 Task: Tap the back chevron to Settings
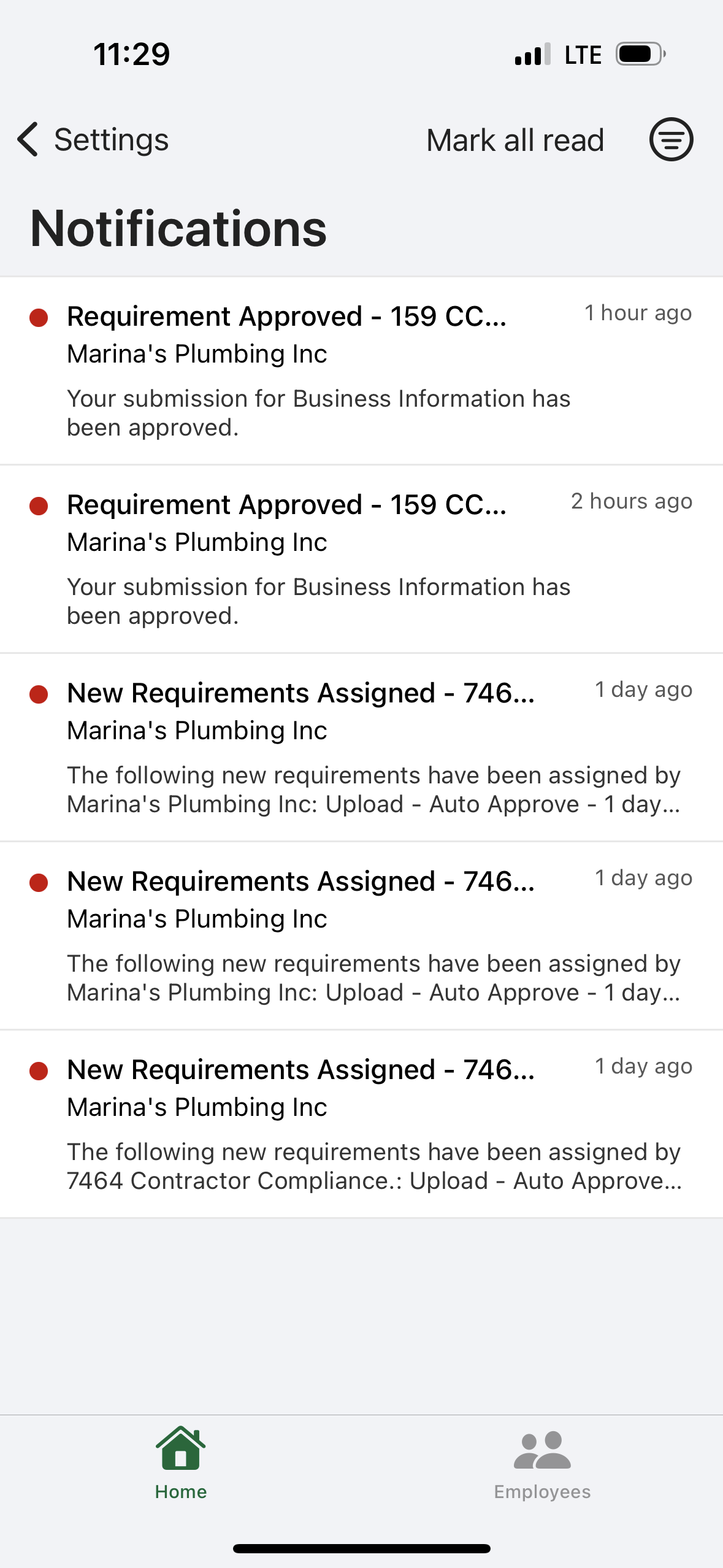[28, 139]
